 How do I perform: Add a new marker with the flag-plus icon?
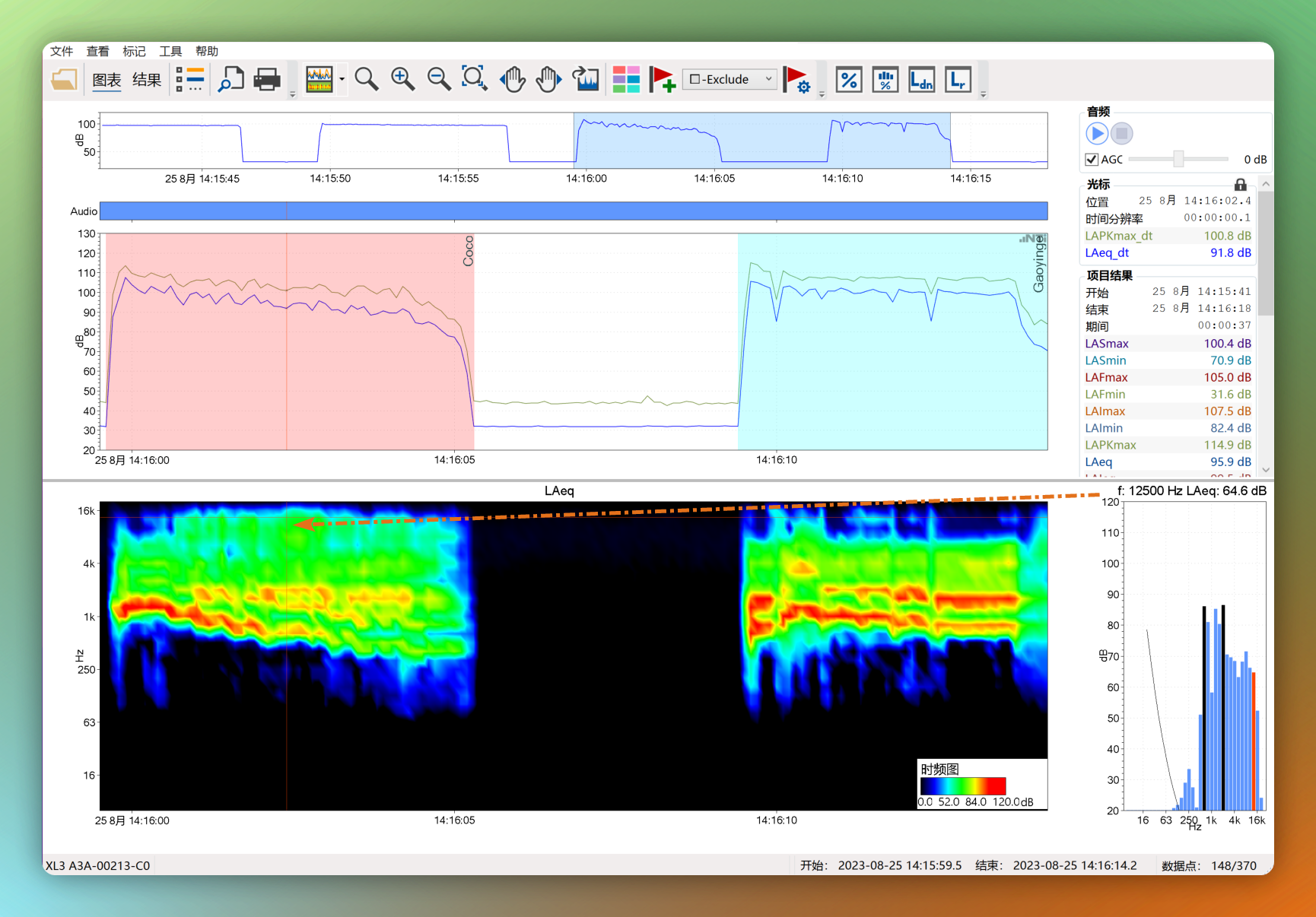point(662,79)
